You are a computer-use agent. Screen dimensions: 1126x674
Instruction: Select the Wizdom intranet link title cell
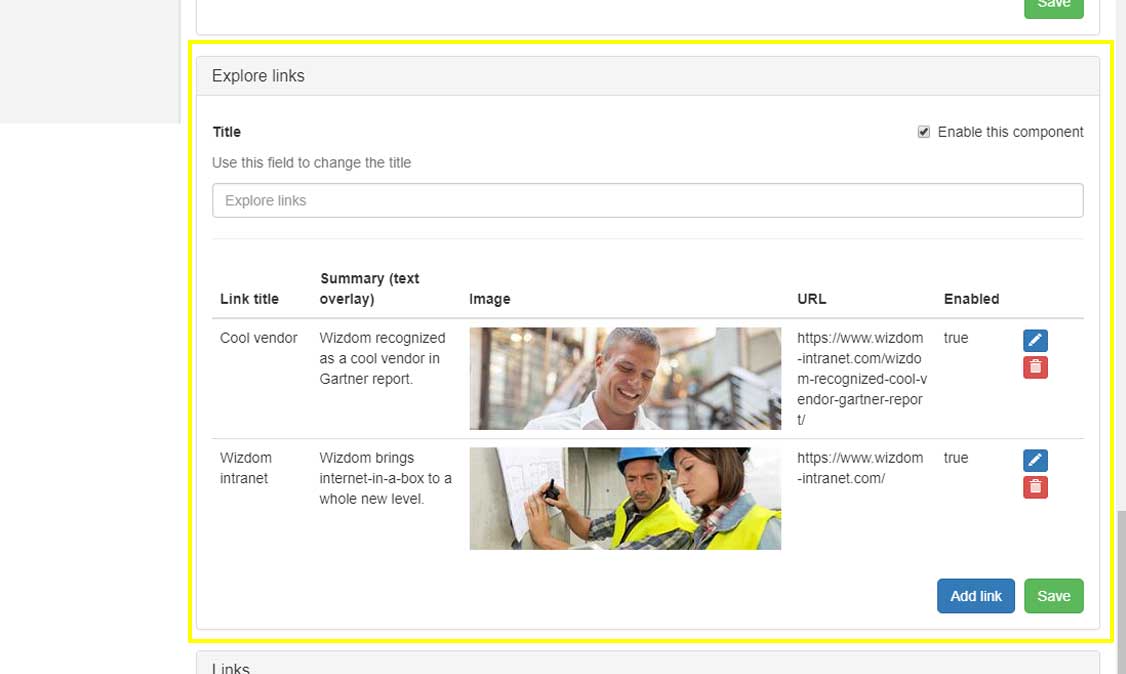pyautogui.click(x=246, y=468)
